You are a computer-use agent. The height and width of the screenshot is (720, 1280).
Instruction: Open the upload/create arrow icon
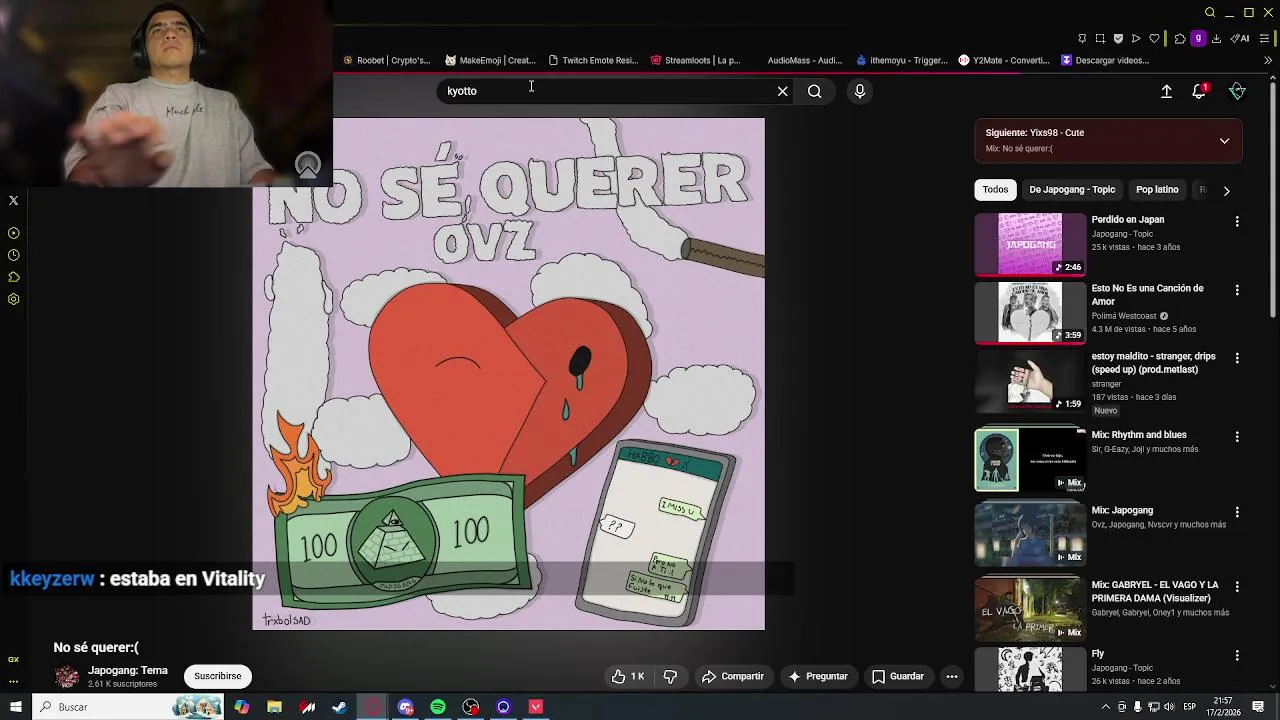click(x=1166, y=91)
